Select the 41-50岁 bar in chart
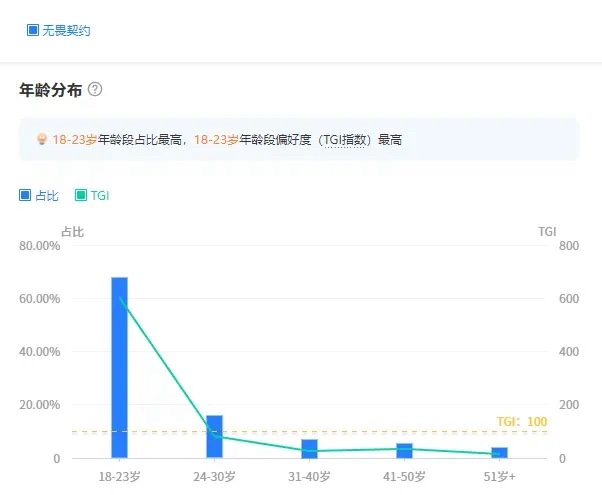The height and width of the screenshot is (495, 602). [404, 451]
